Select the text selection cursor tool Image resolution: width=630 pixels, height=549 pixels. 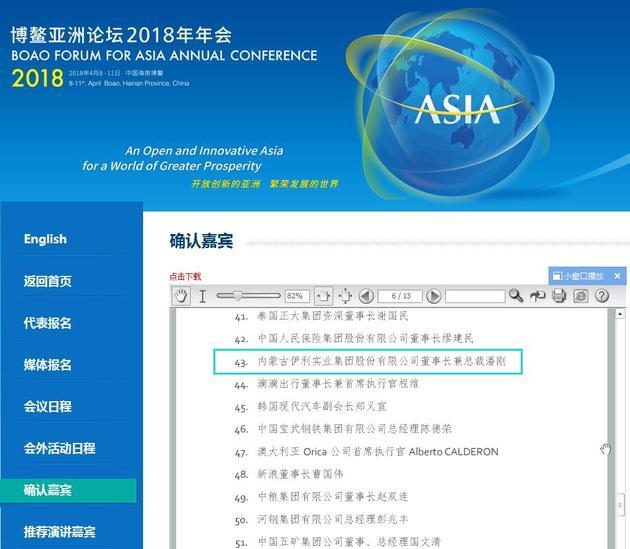(202, 296)
